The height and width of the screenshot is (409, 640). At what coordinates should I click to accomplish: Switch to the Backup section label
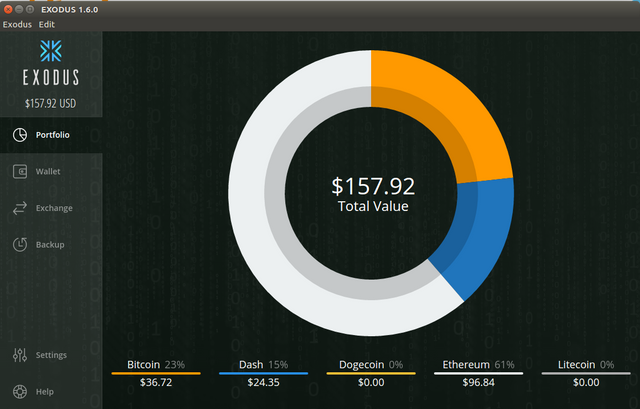click(50, 245)
